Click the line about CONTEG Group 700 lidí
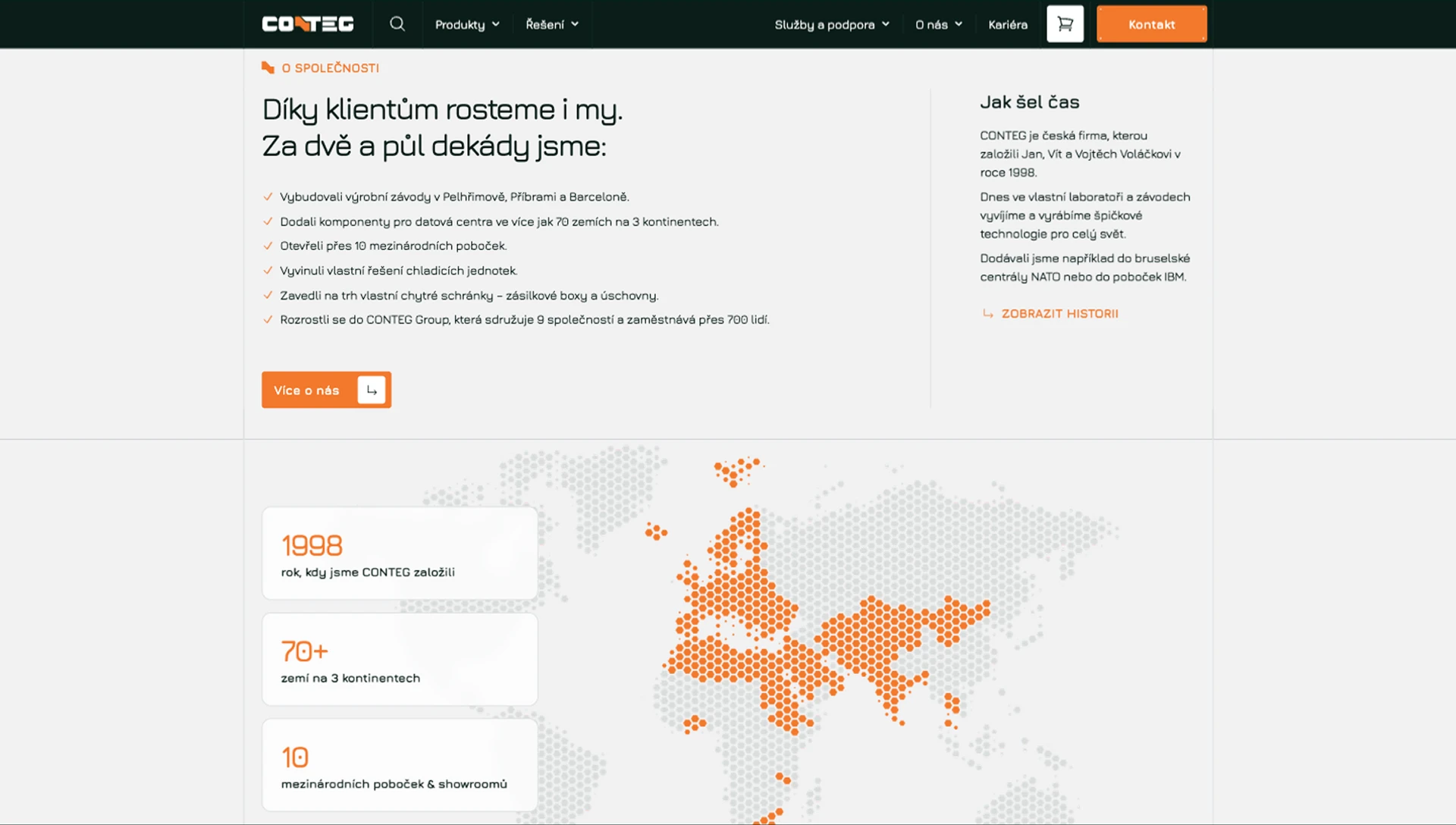This screenshot has height=825, width=1456. (525, 319)
